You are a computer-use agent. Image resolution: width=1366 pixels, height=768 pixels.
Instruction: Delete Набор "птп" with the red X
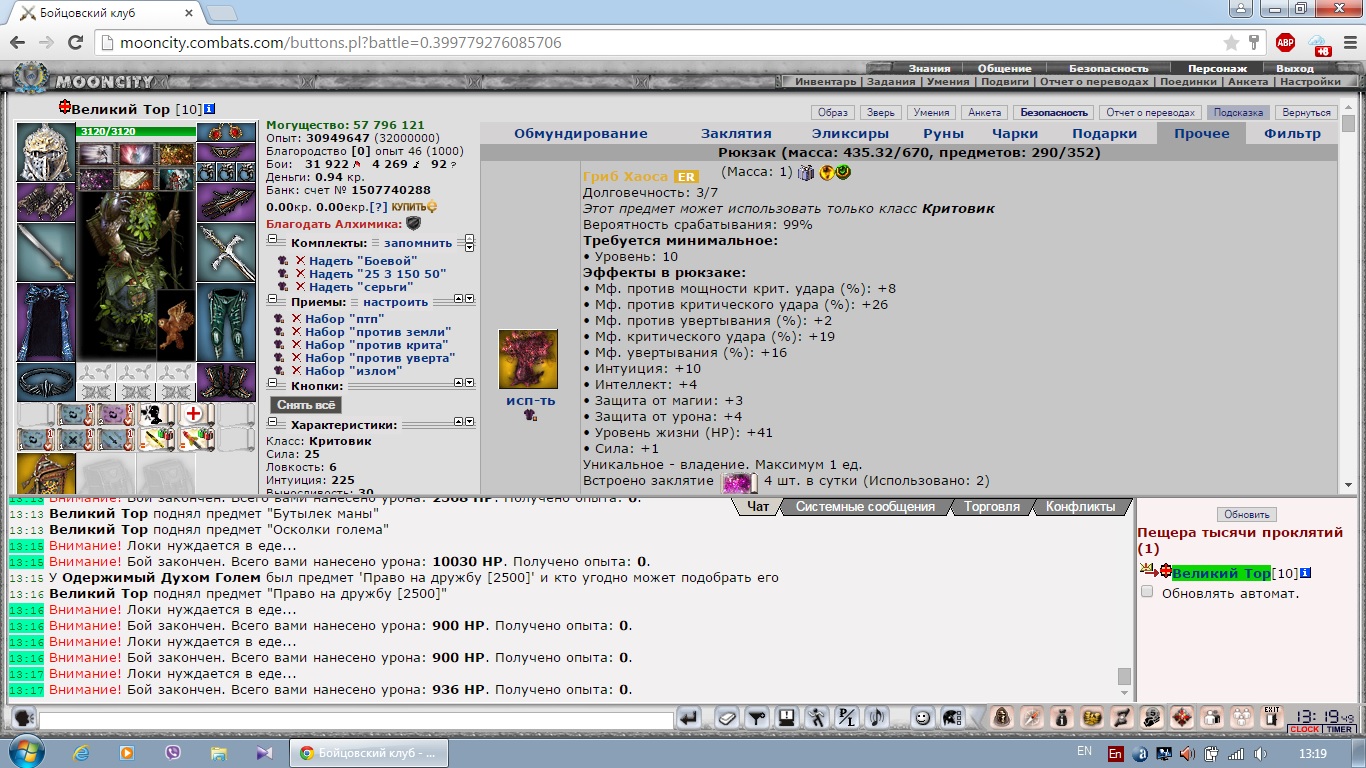(x=296, y=319)
